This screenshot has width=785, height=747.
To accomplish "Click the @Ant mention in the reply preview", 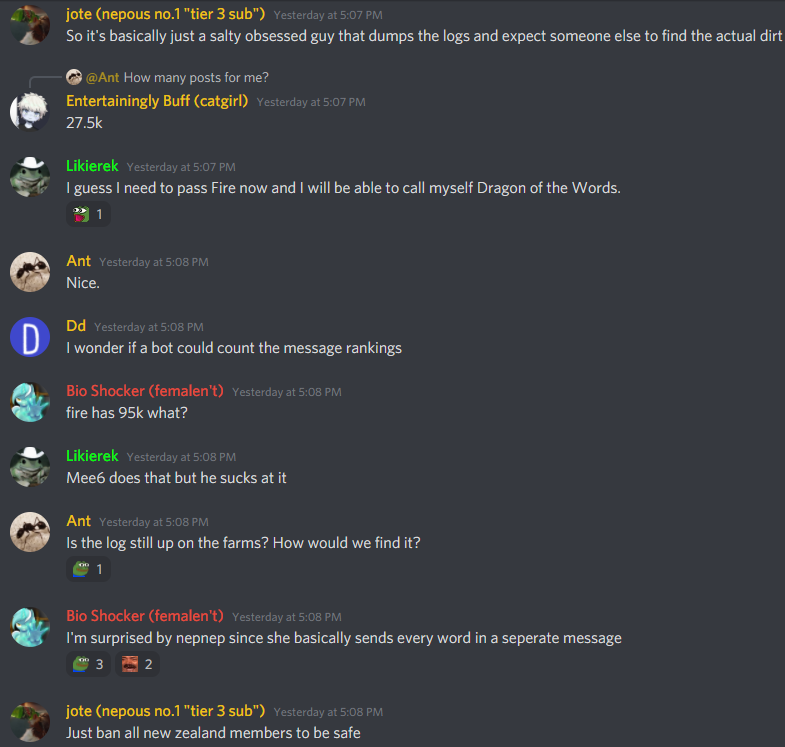I will click(x=103, y=78).
